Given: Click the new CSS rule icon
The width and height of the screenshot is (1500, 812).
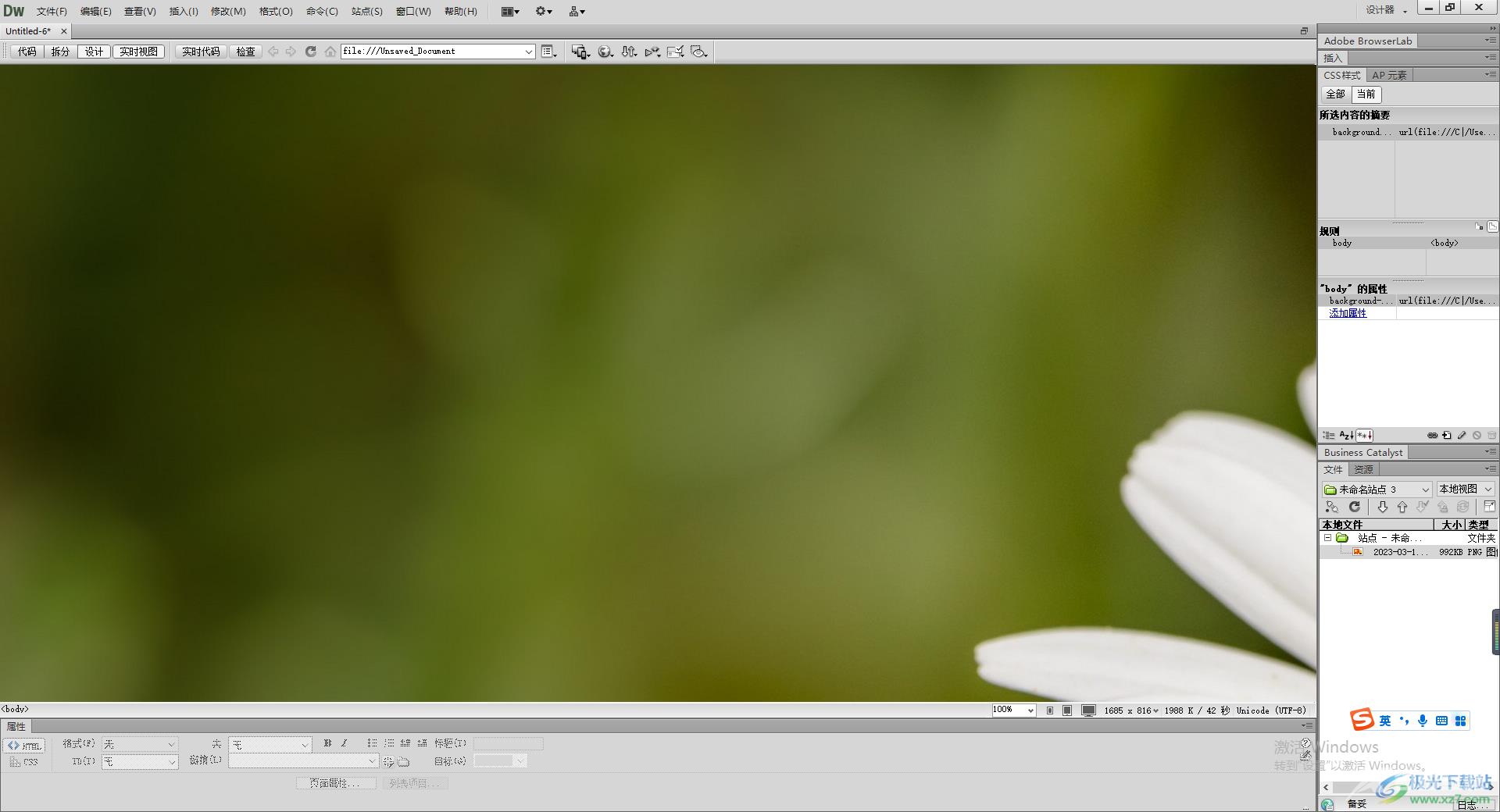Looking at the screenshot, I should pyautogui.click(x=1447, y=436).
